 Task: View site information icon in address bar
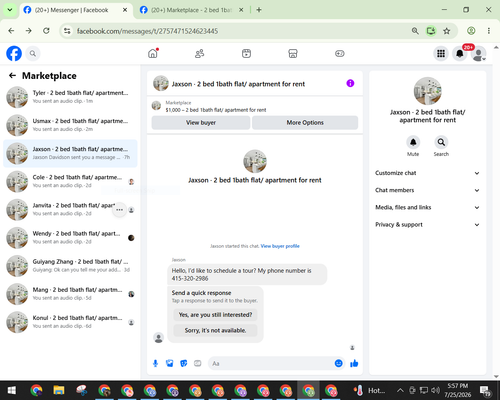pyautogui.click(x=67, y=31)
